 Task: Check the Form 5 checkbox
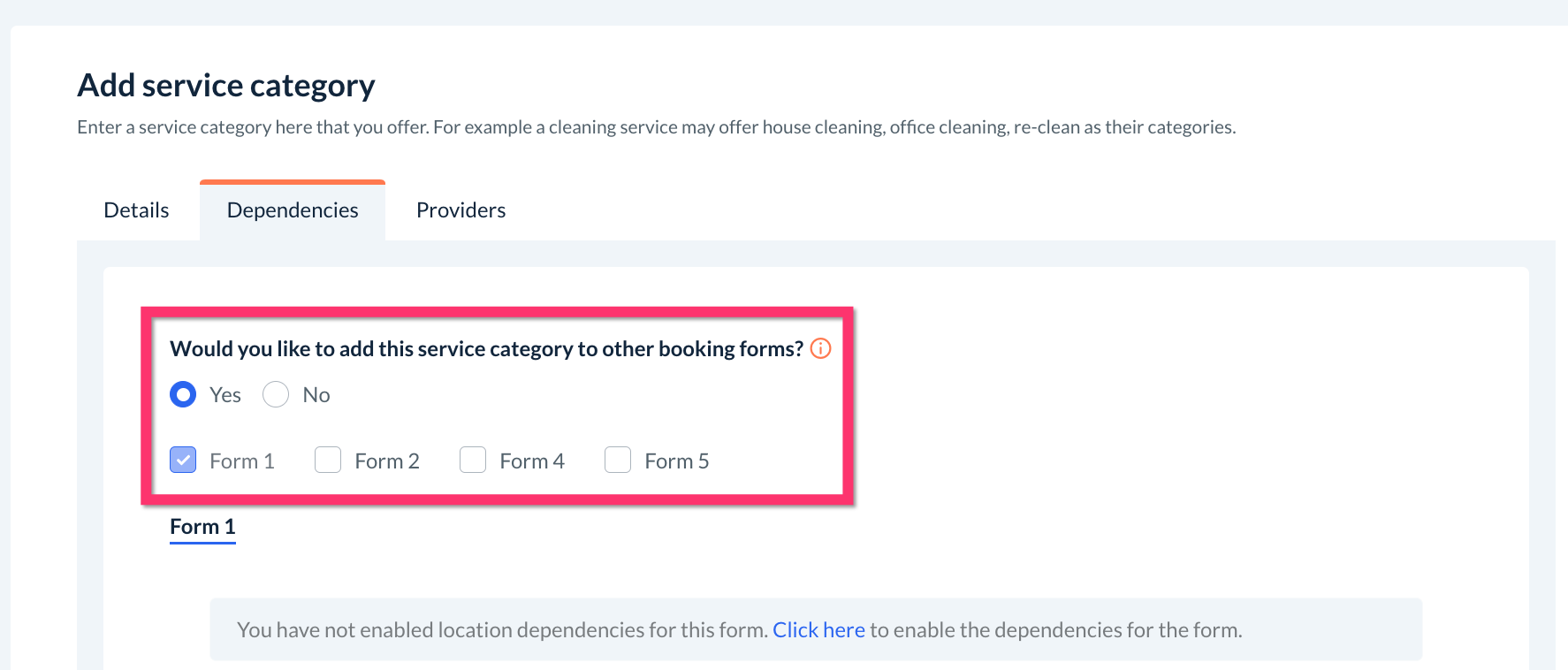point(618,461)
